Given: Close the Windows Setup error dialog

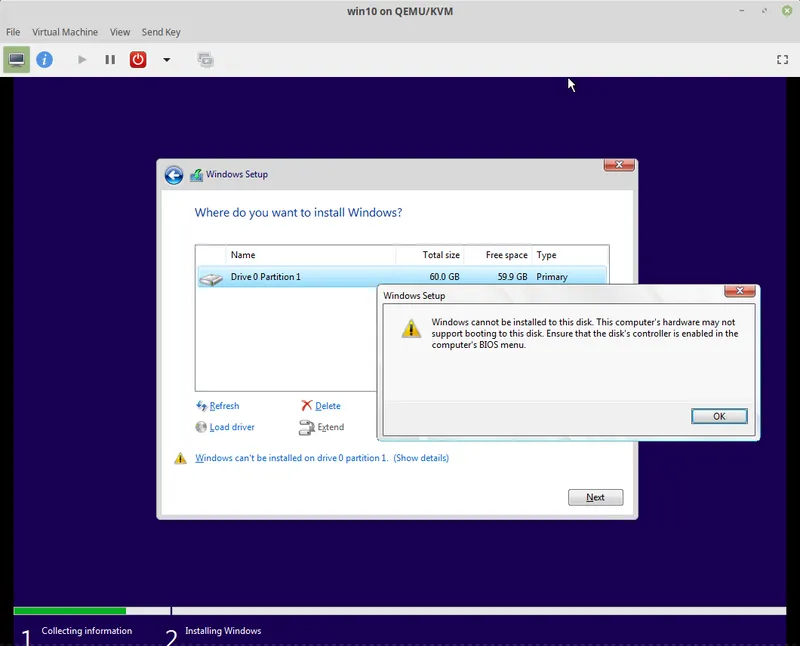Looking at the screenshot, I should 740,291.
